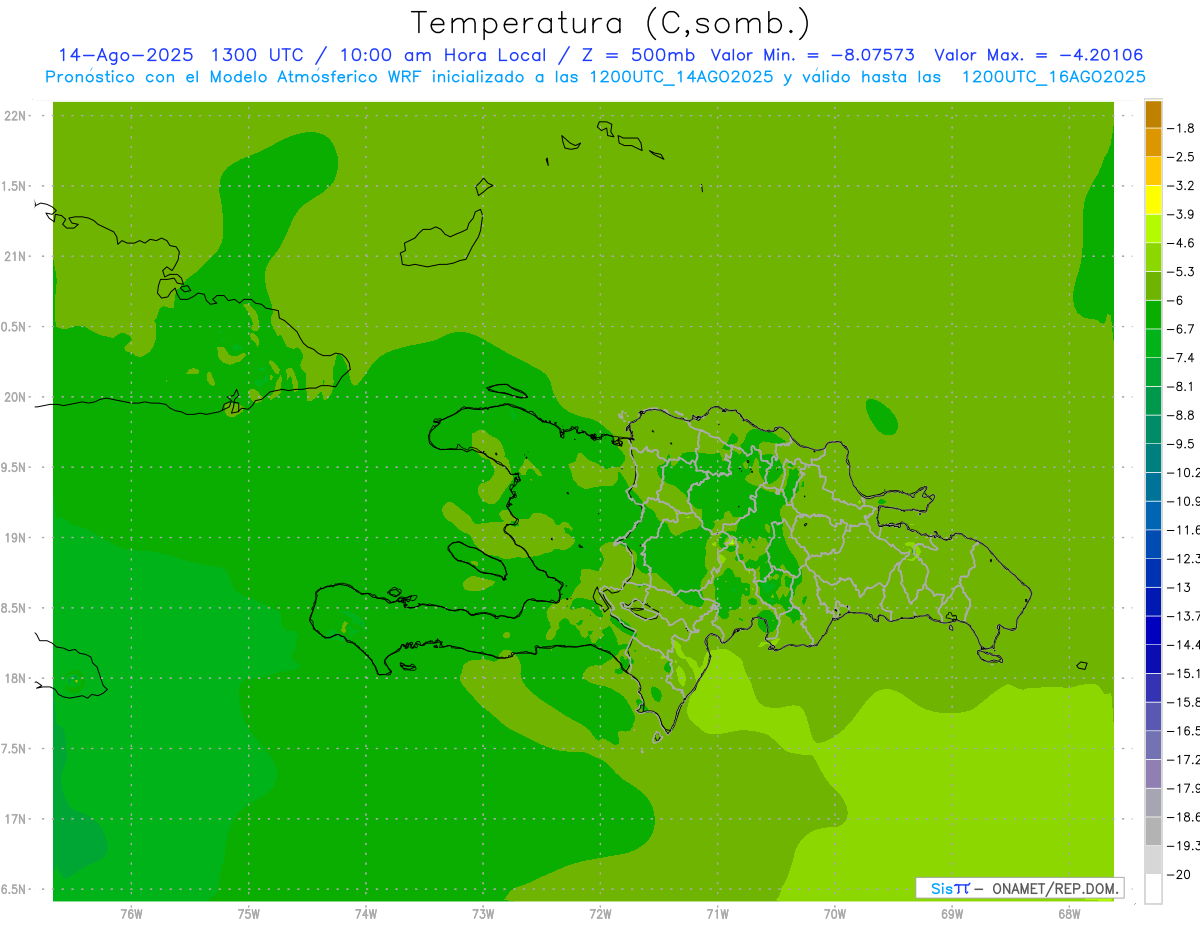Click the "1200UTC_16AGO2025" valid-until time
Viewport: 1200px width, 927px height.
point(1054,77)
